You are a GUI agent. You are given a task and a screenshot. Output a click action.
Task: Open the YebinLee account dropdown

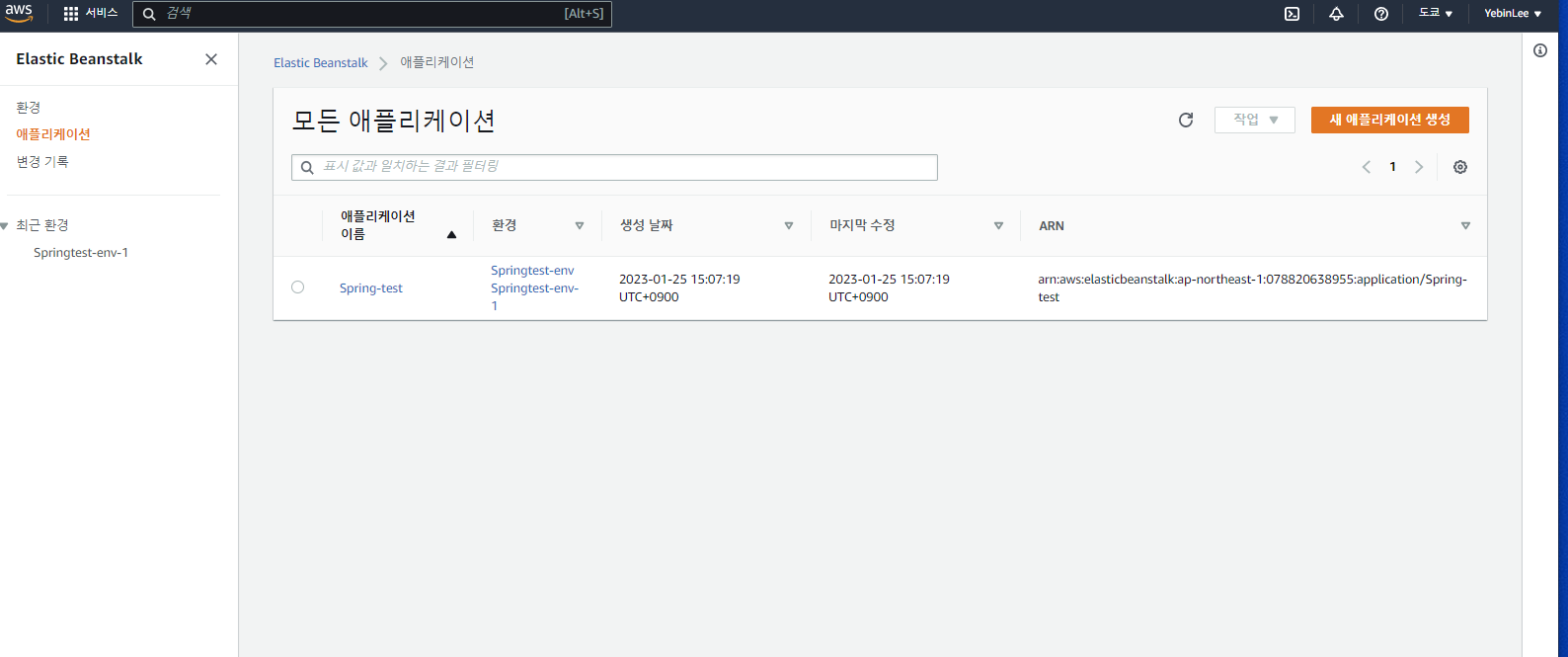click(x=1513, y=14)
